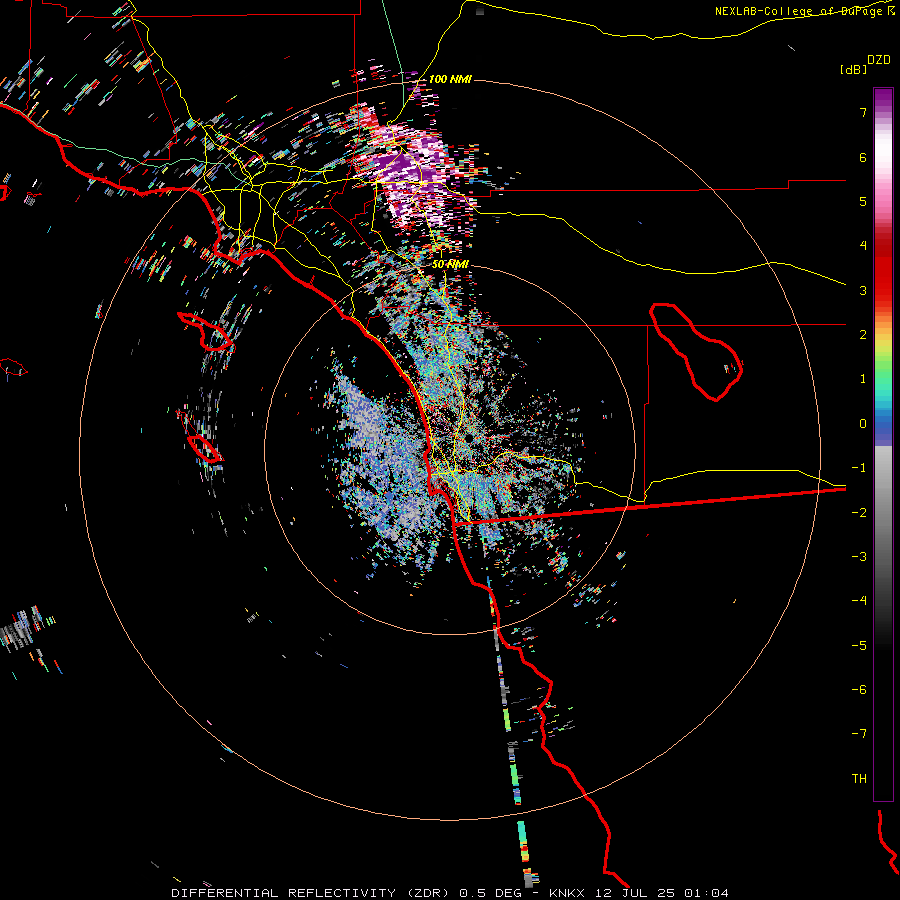Image resolution: width=900 pixels, height=900 pixels.
Task: Click the red segment of the color bar
Action: pos(883,270)
